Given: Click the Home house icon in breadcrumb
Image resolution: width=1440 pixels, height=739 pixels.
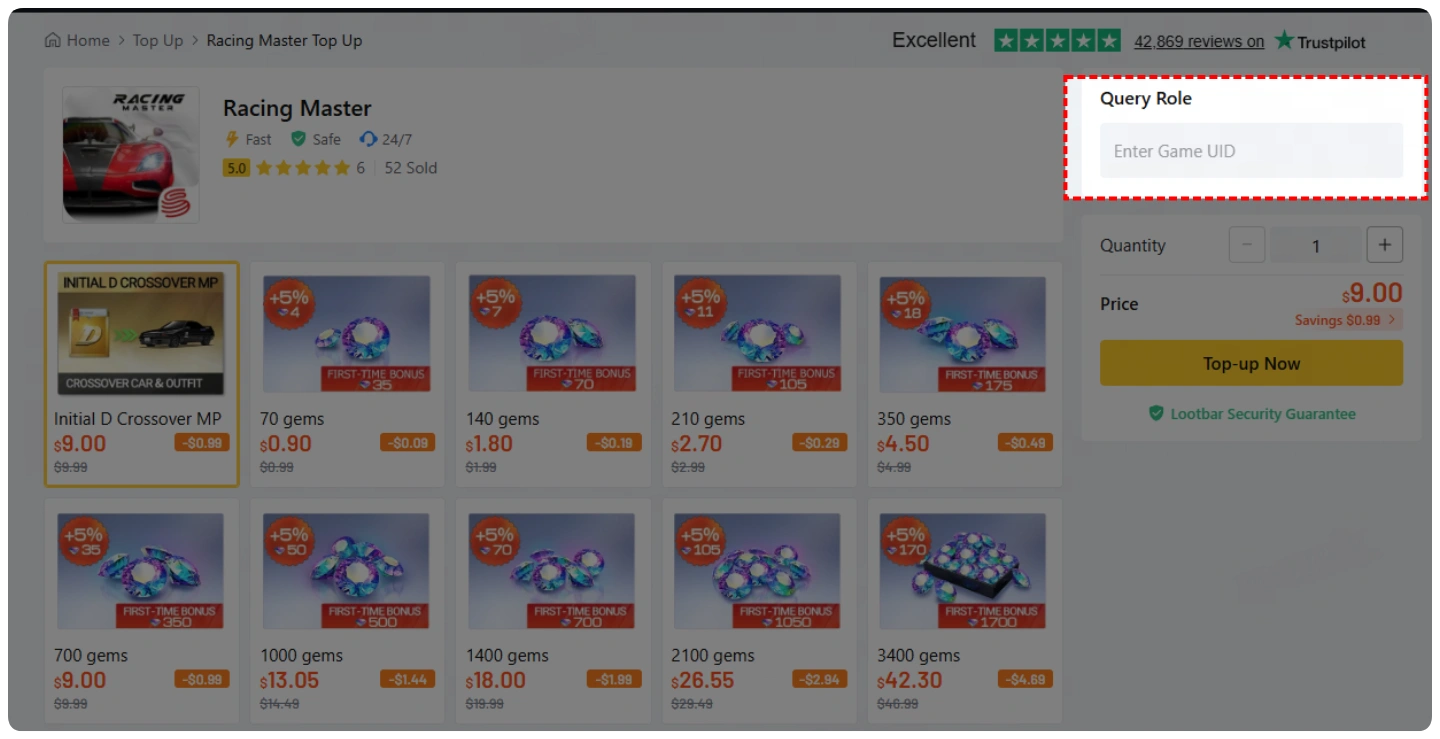Looking at the screenshot, I should pos(52,41).
